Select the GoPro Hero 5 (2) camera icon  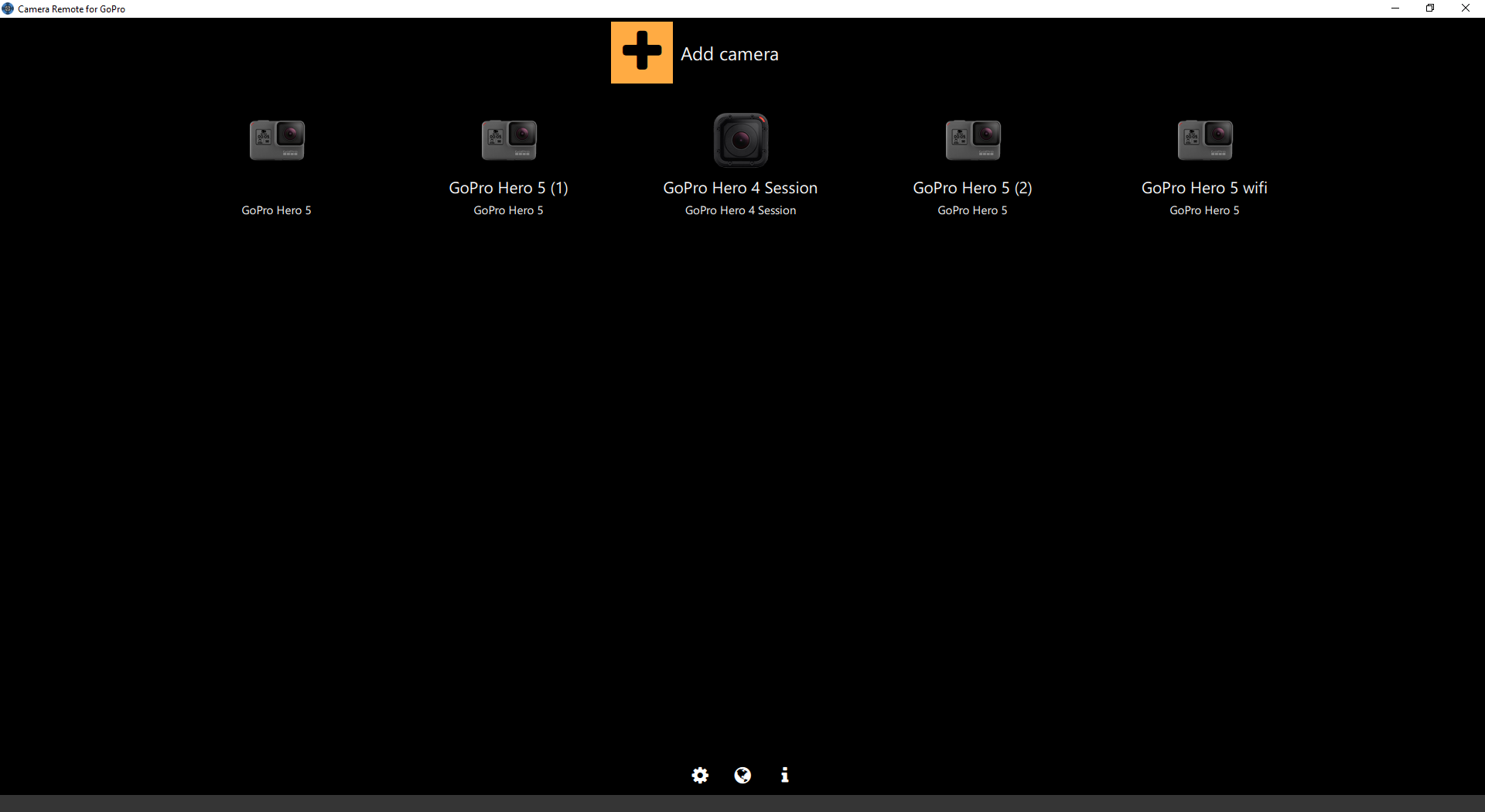click(972, 140)
